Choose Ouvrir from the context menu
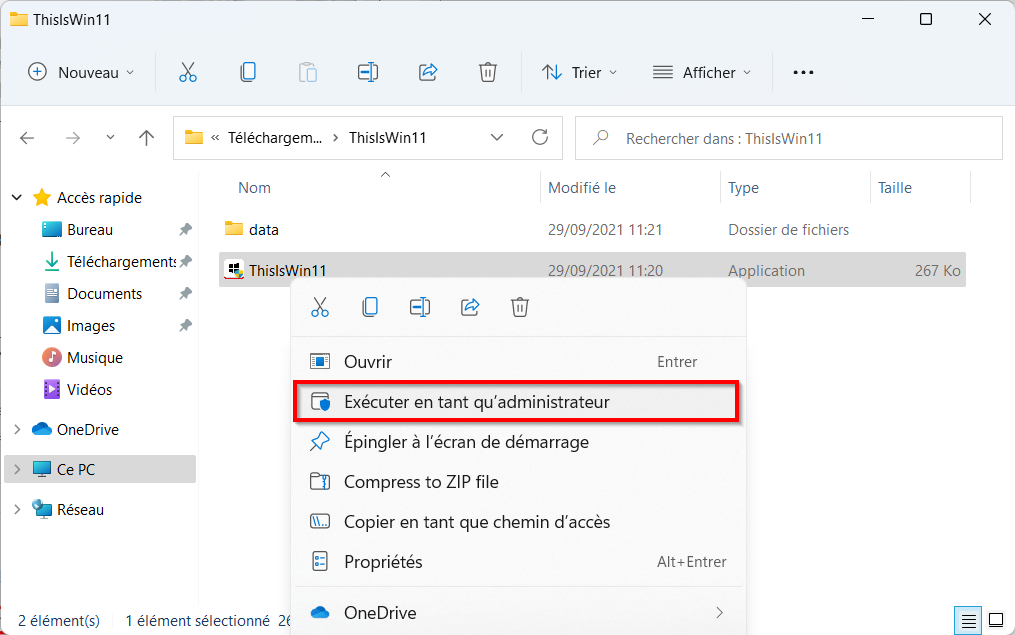The height and width of the screenshot is (635, 1015). (x=516, y=362)
